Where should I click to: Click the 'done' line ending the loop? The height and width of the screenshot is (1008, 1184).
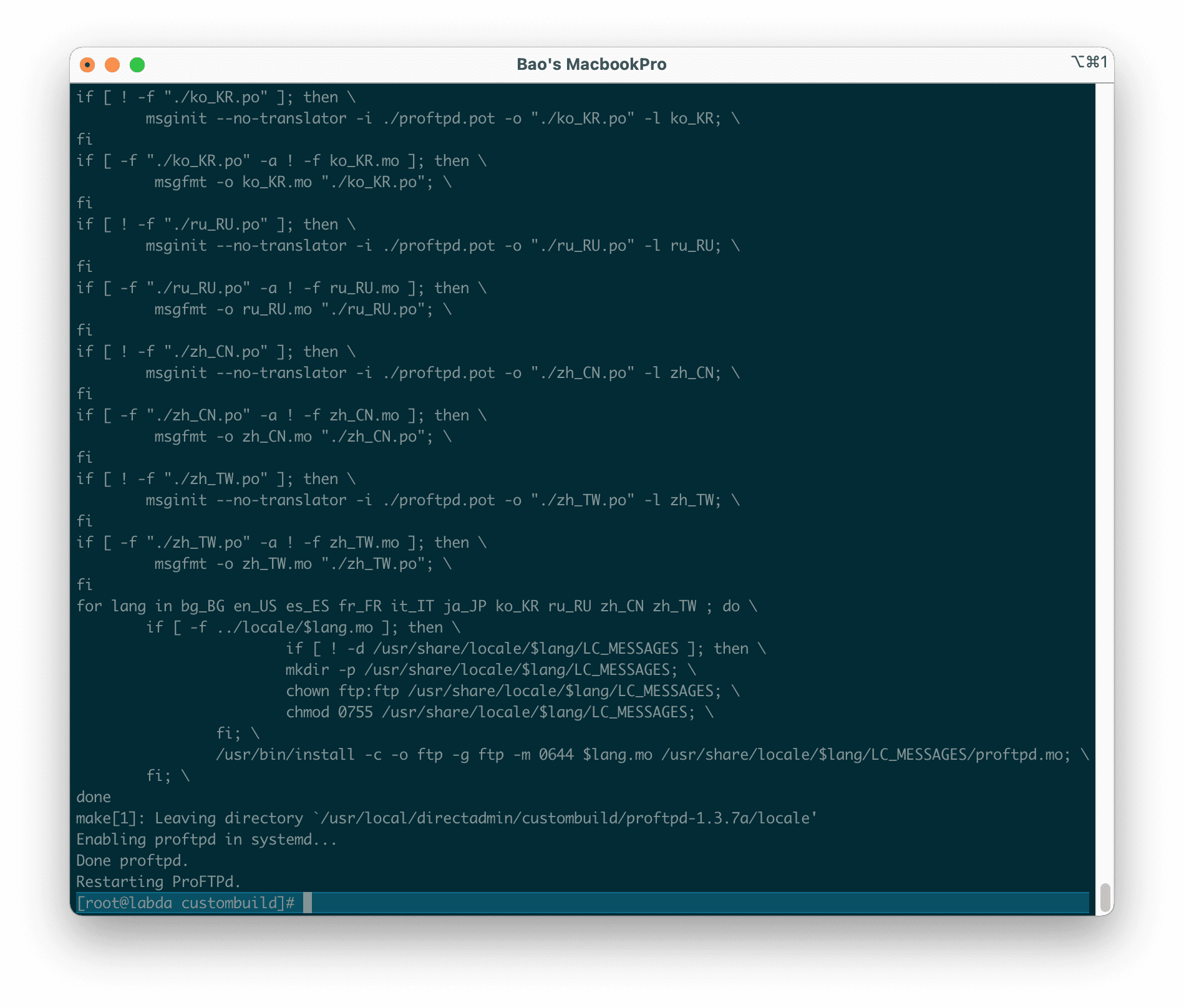94,797
